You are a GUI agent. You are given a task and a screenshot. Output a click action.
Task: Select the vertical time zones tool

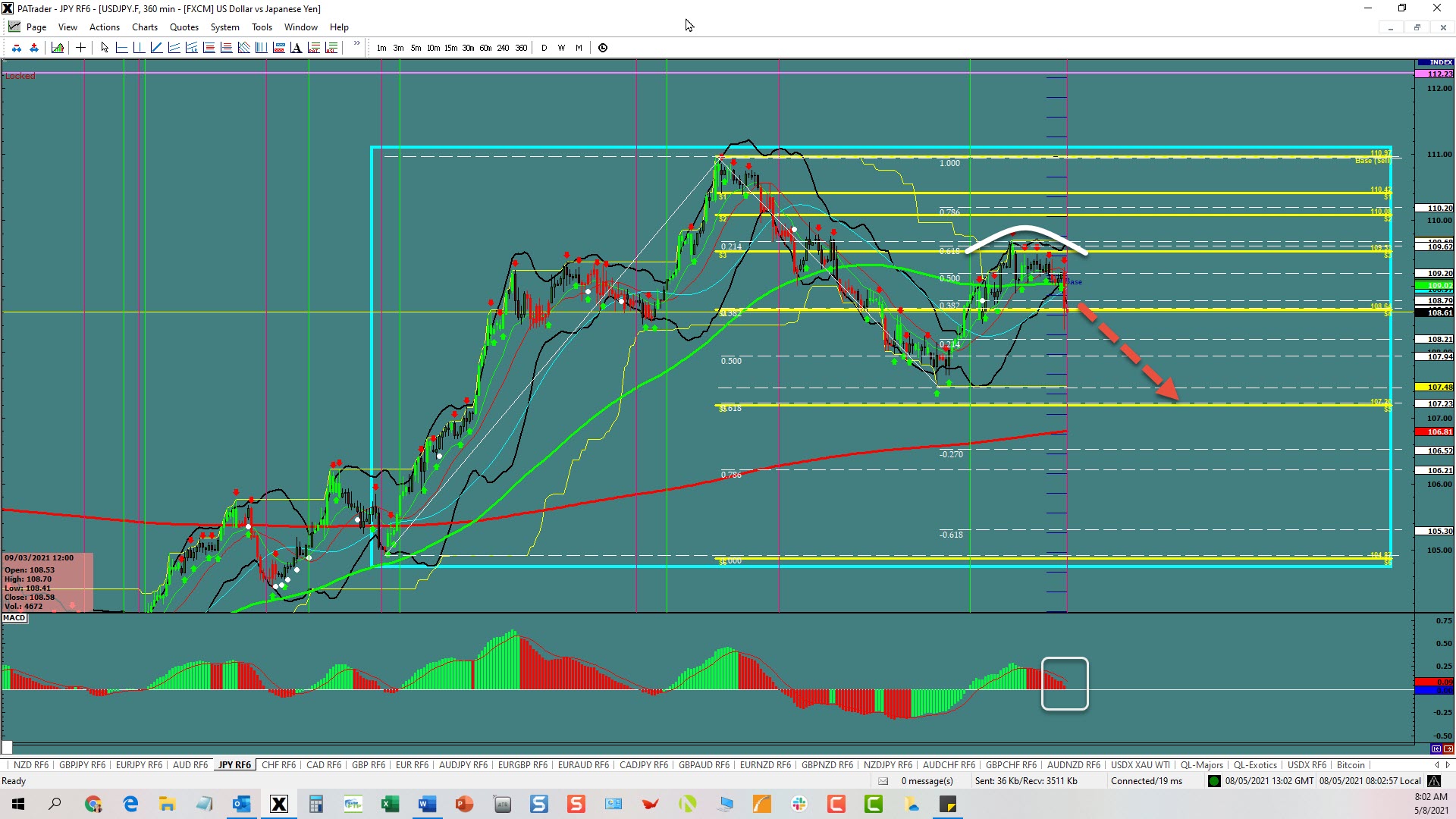coord(261,48)
